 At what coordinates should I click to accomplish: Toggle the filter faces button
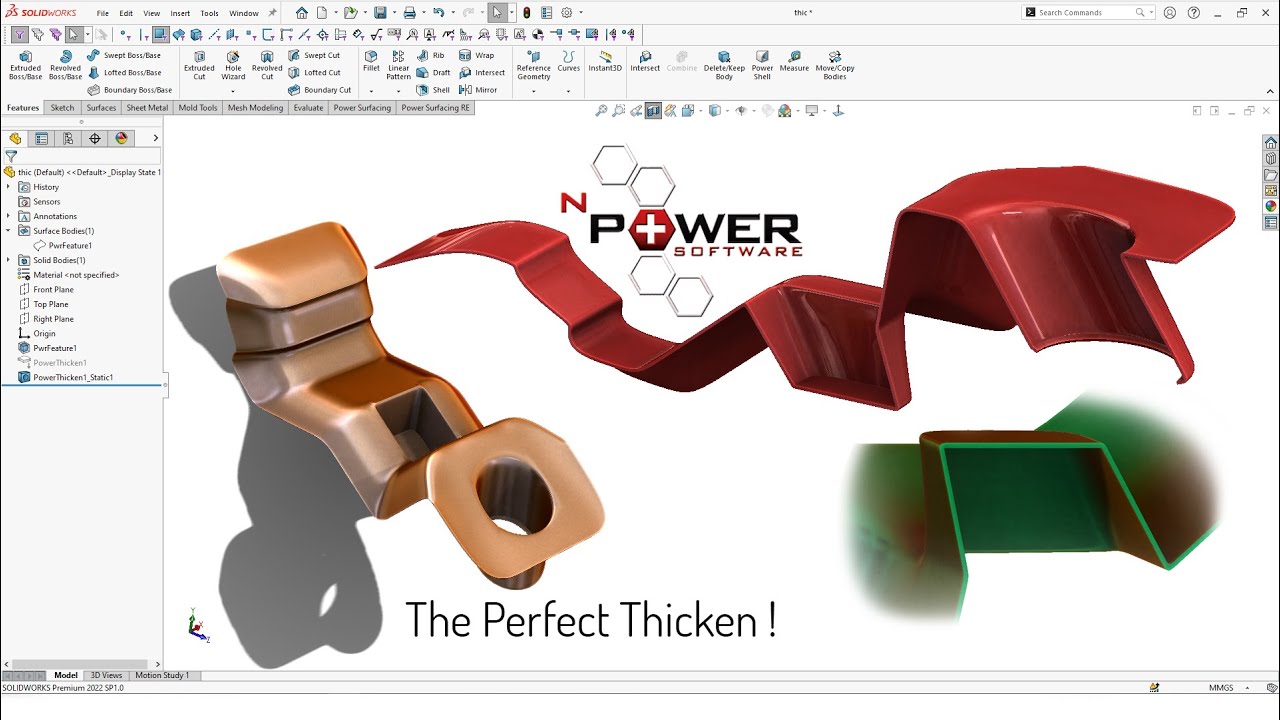click(160, 35)
